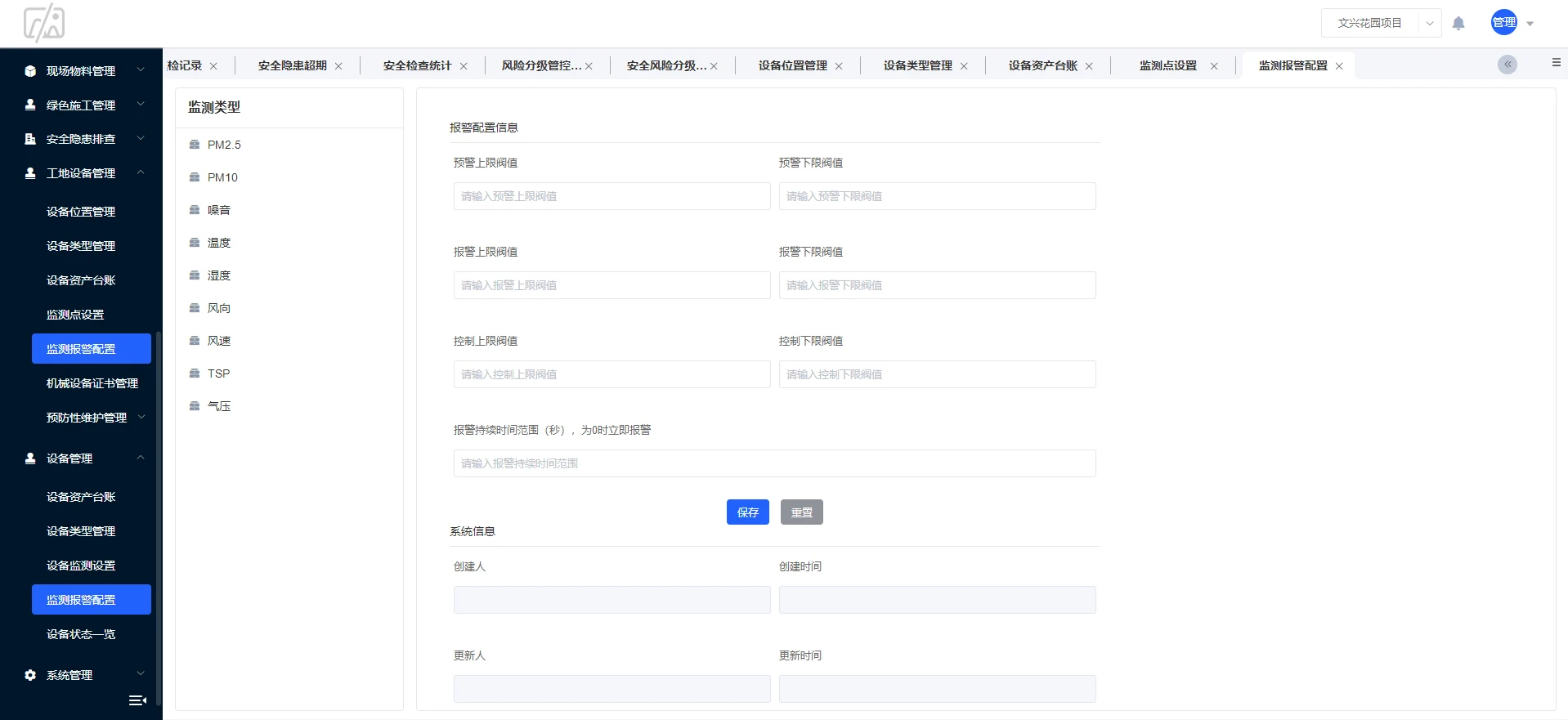Expand the 现场物料管理 menu chevron

tap(141, 70)
